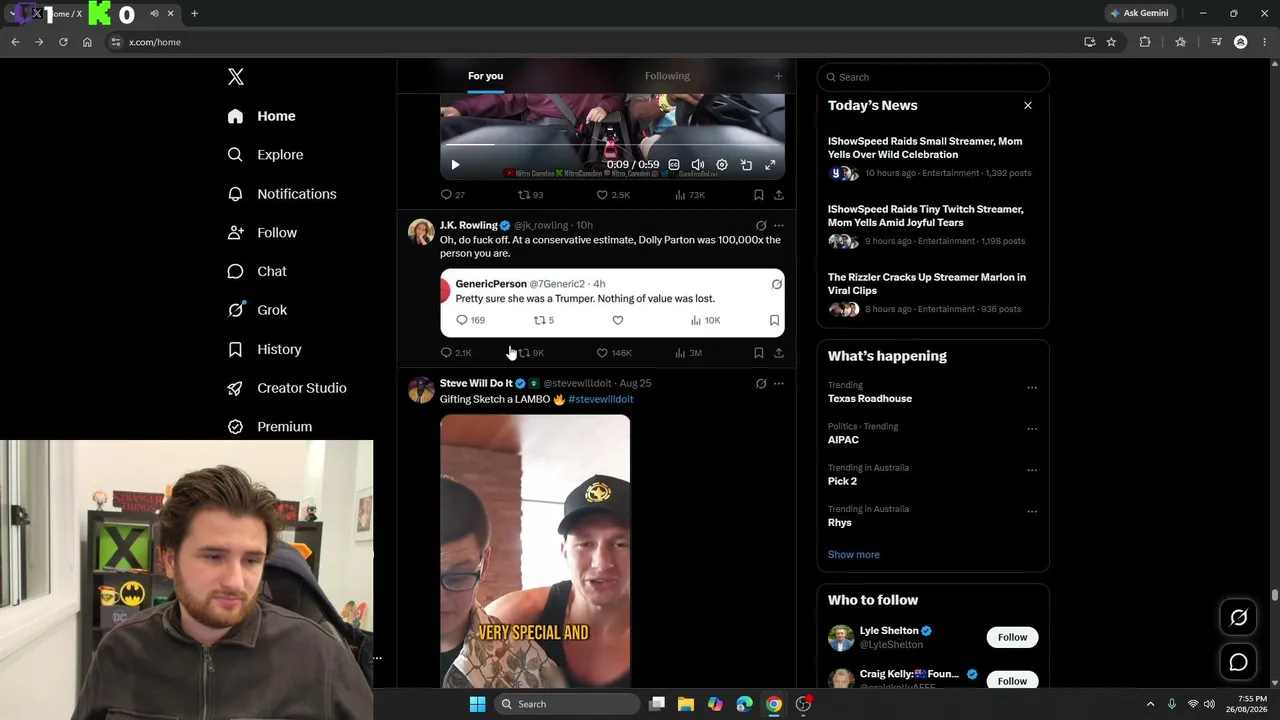
Task: Open File Explorer from the taskbar
Action: 686,704
